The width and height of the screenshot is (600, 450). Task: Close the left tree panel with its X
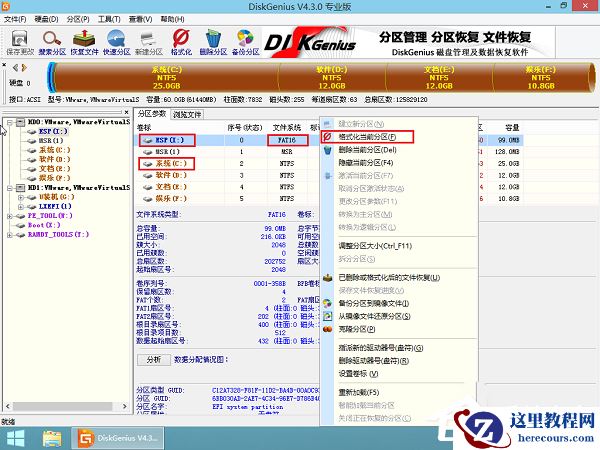click(x=126, y=112)
